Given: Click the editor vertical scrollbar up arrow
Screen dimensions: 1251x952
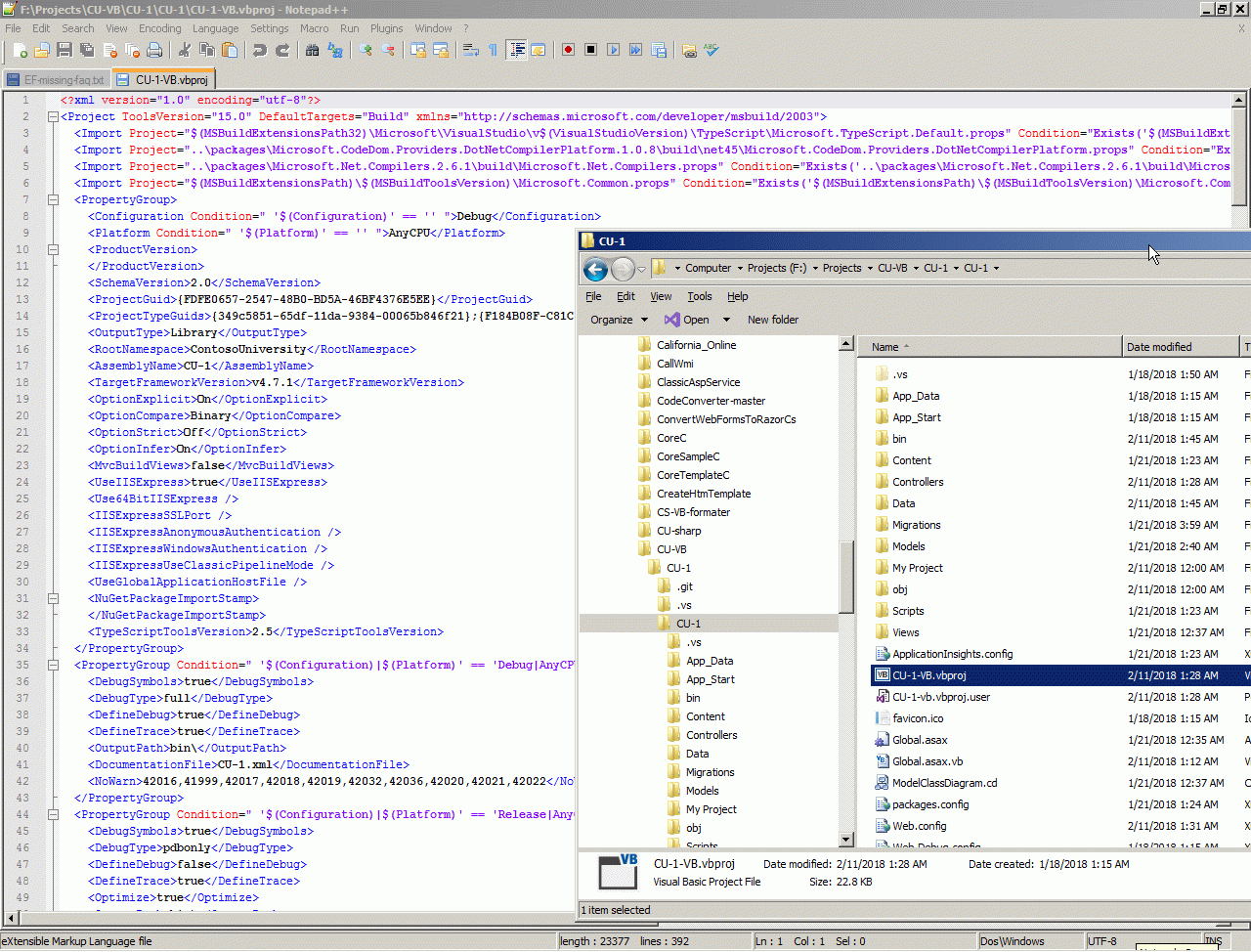Looking at the screenshot, I should (x=1238, y=100).
